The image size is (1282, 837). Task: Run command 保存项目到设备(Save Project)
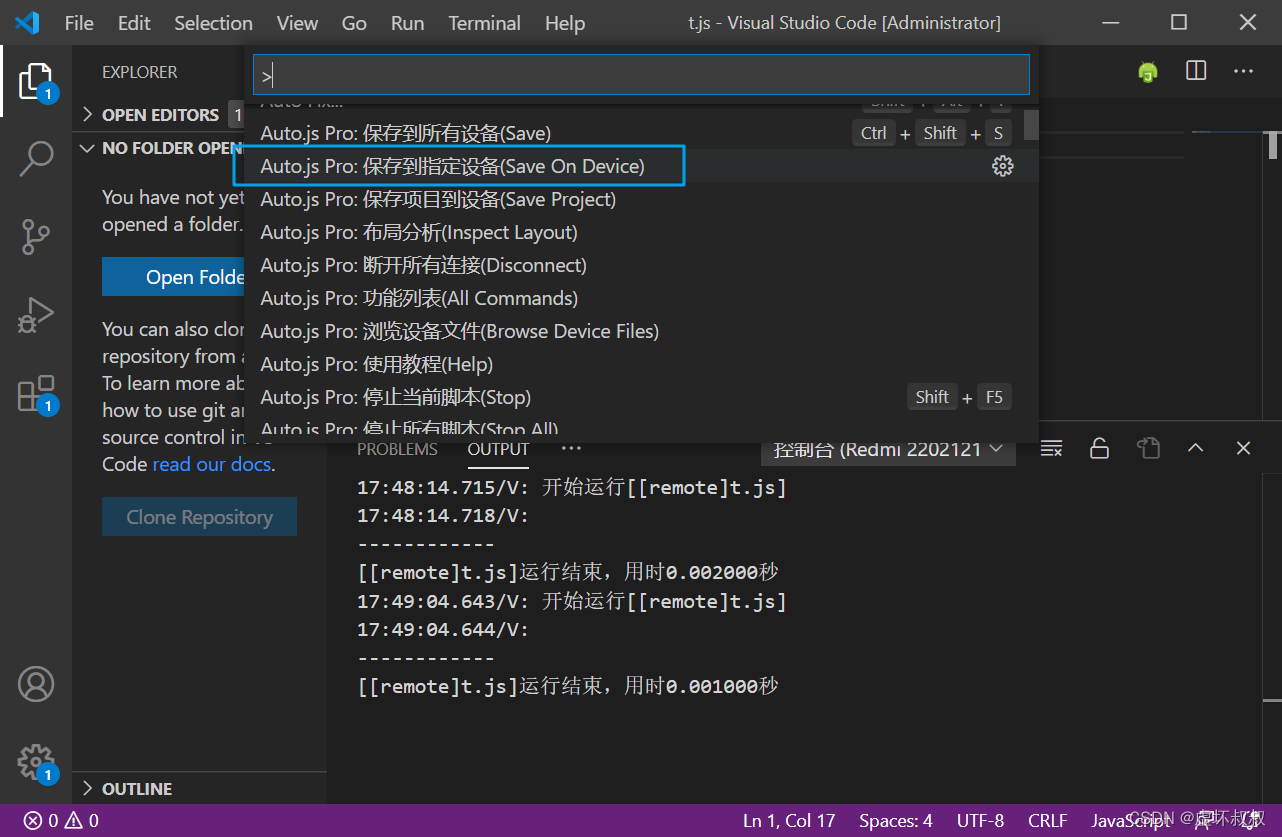pos(641,199)
